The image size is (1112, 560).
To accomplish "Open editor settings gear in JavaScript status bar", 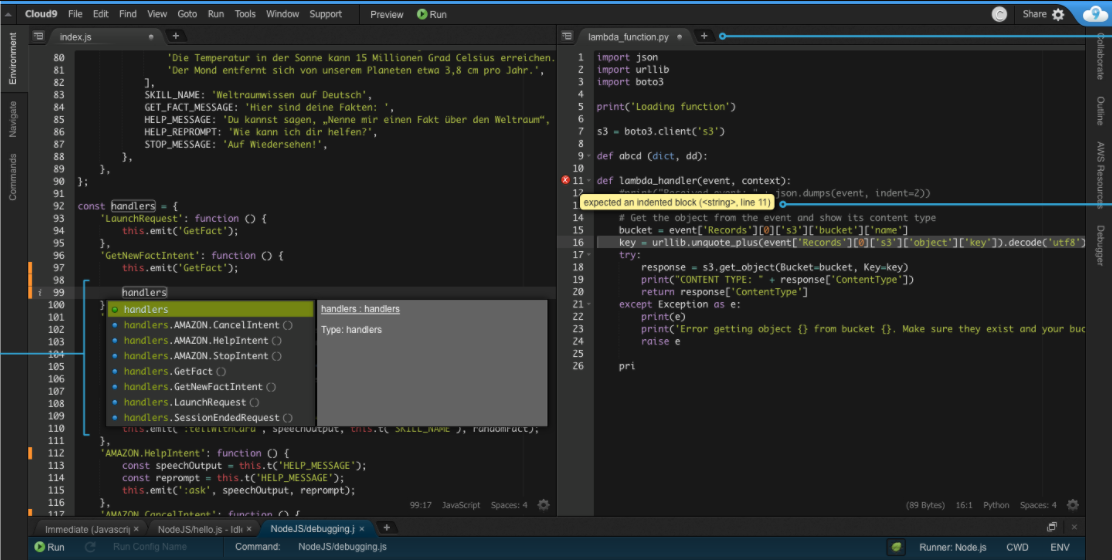I will 543,505.
